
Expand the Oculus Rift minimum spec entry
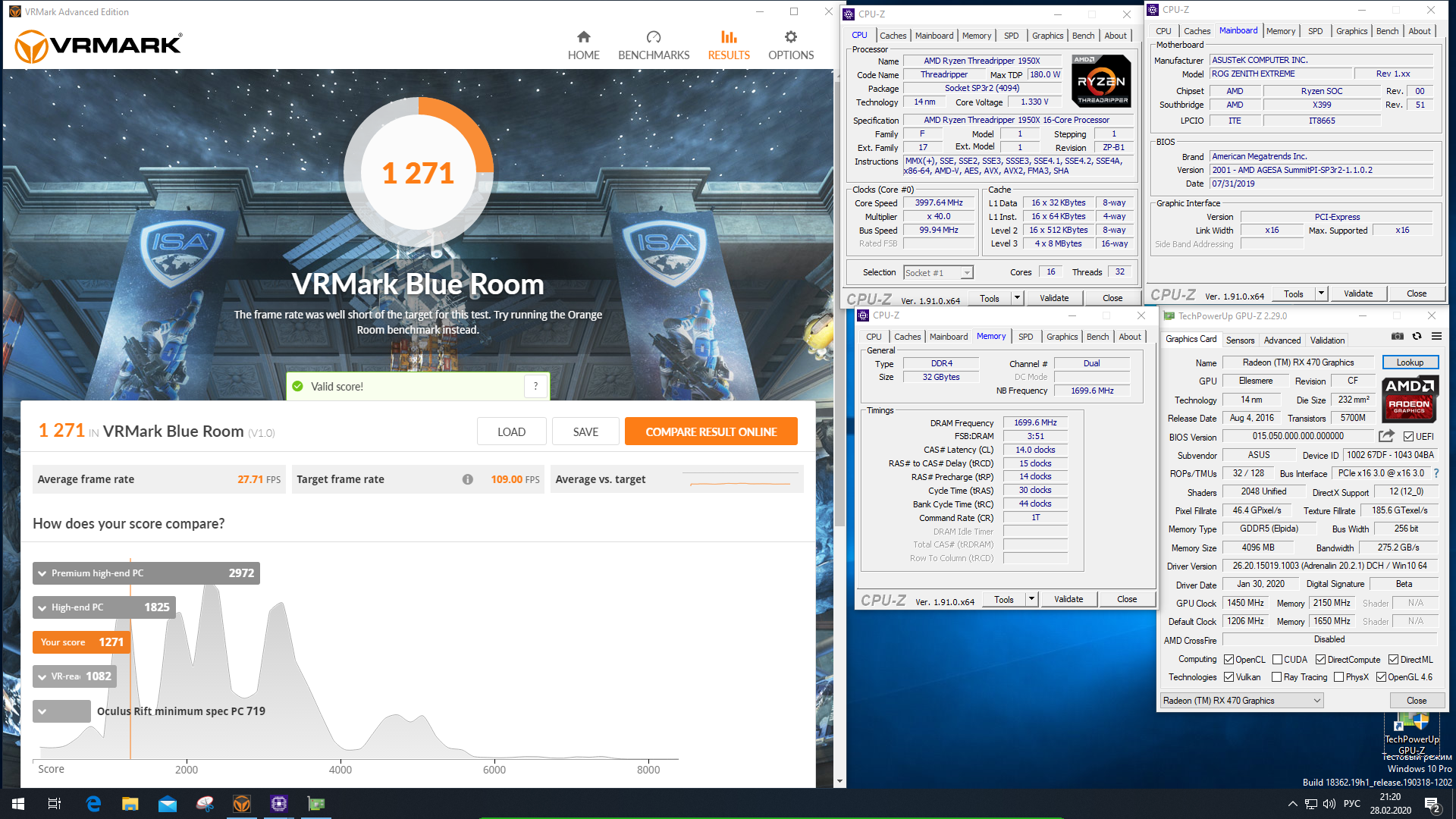pyautogui.click(x=42, y=711)
